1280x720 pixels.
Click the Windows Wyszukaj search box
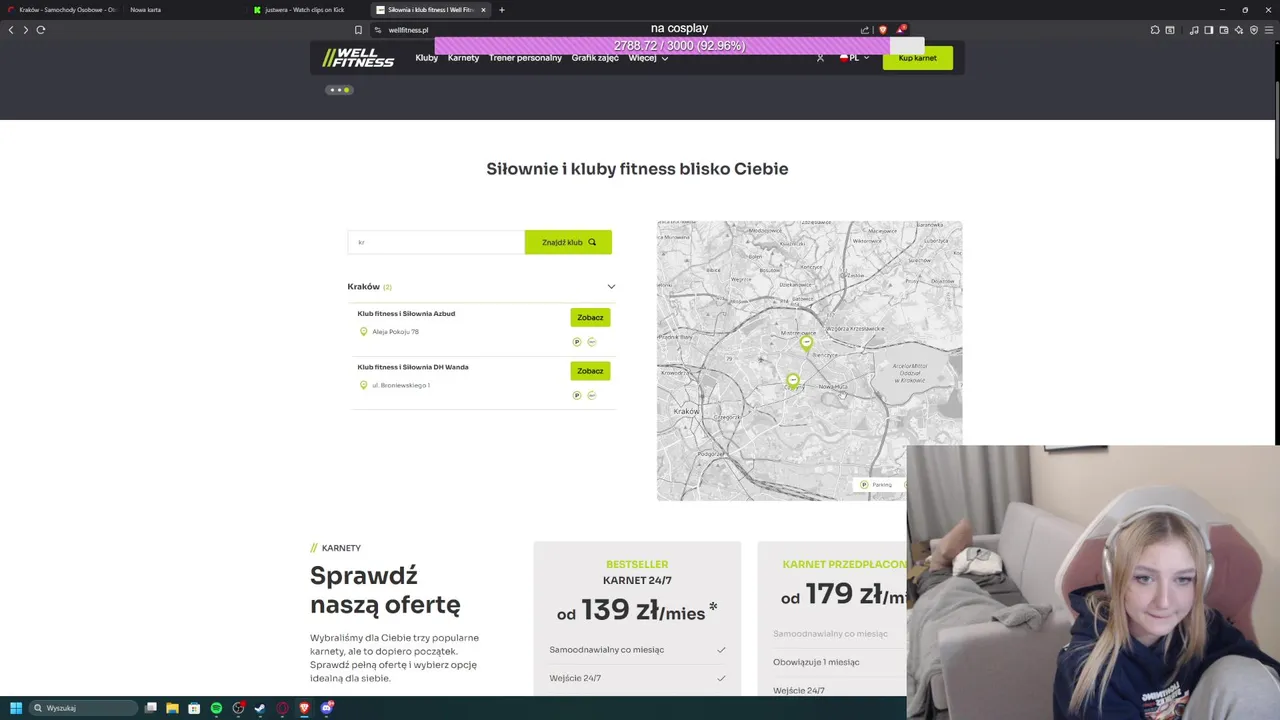click(83, 708)
